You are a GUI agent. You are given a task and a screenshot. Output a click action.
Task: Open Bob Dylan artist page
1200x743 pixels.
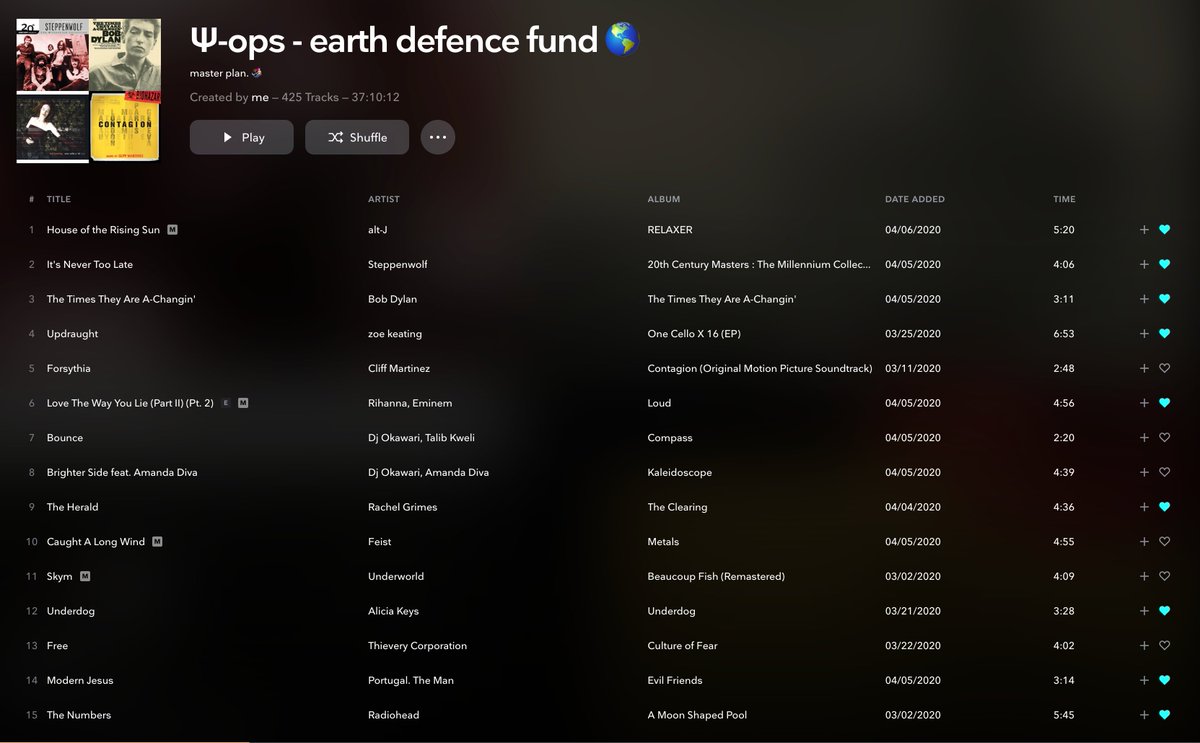(393, 299)
